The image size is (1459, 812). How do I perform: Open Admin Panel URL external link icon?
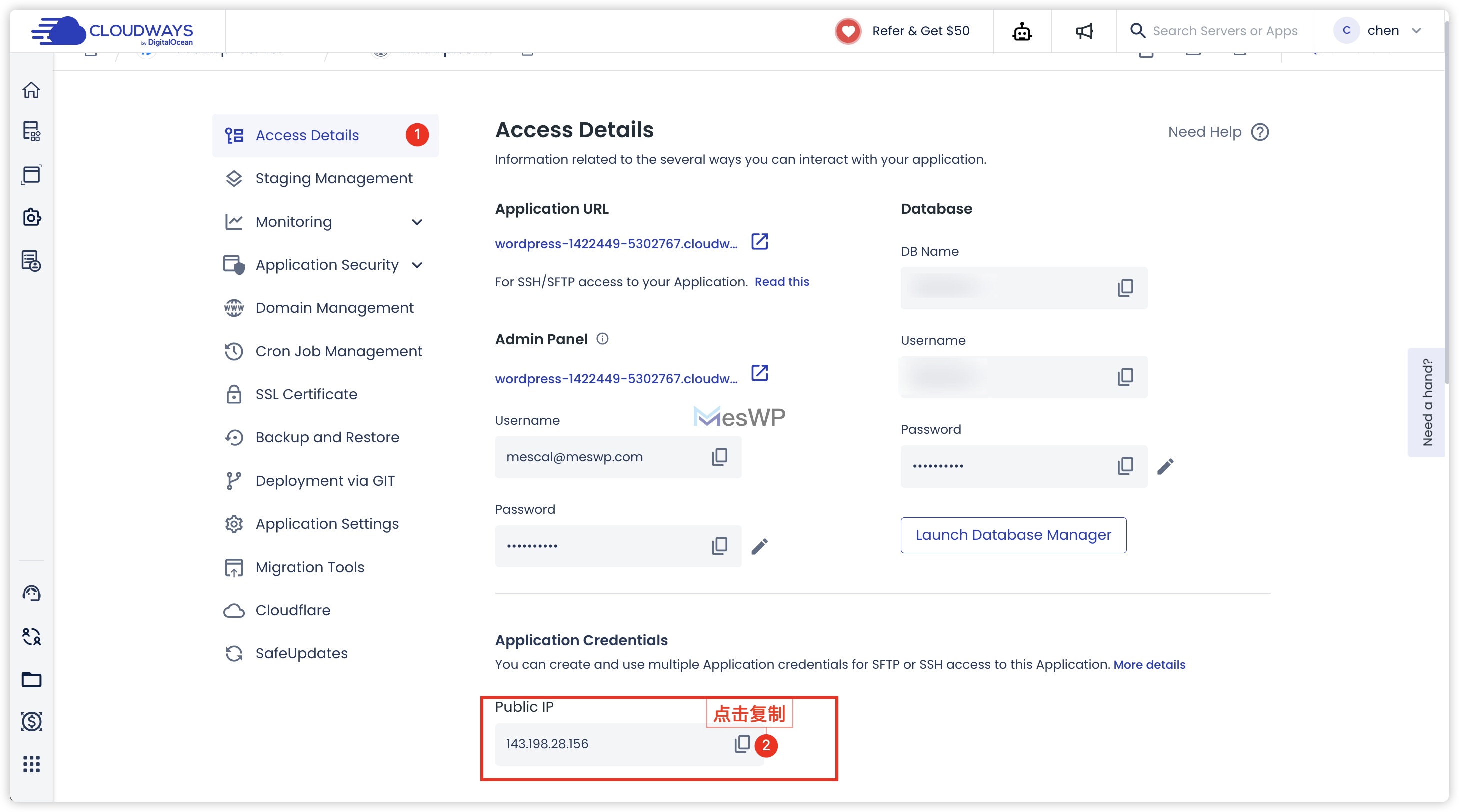click(x=759, y=373)
